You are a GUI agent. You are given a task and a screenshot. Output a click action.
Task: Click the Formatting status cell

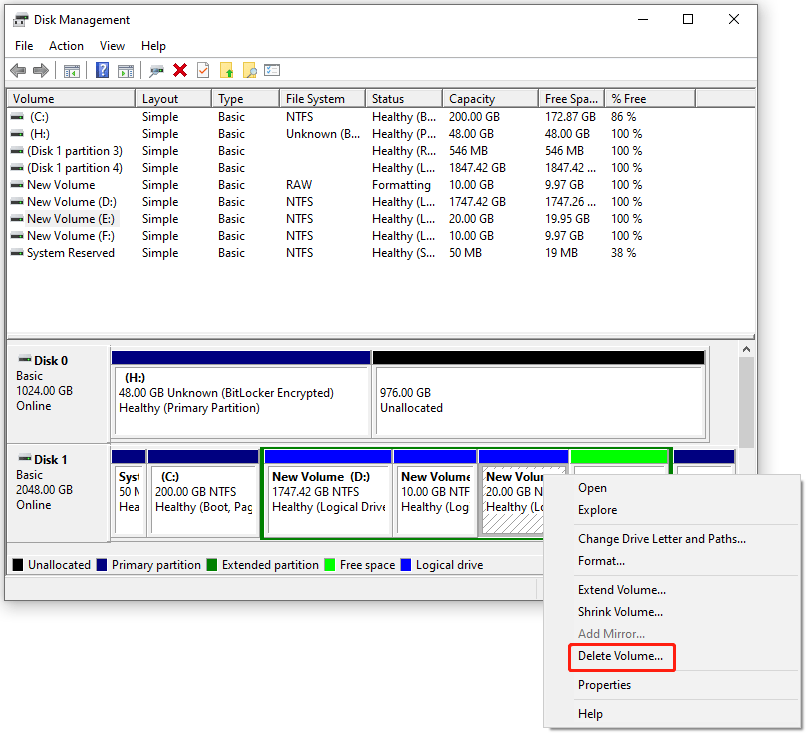tap(401, 185)
